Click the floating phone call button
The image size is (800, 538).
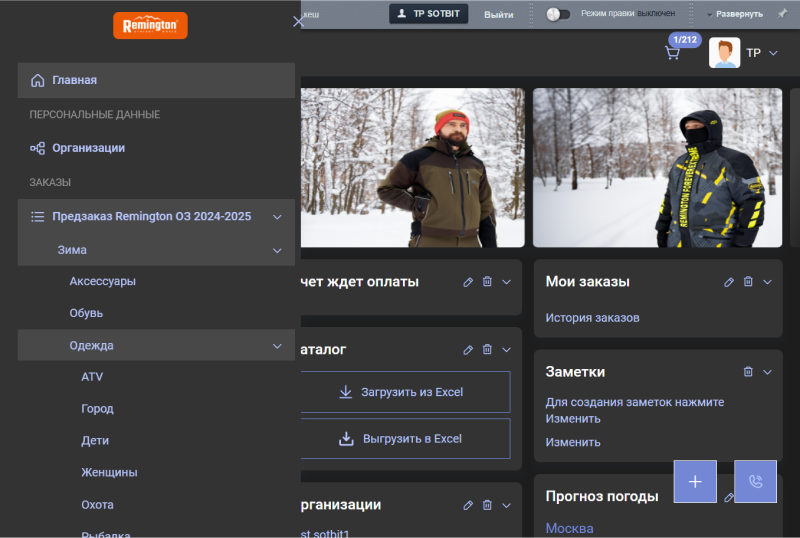pyautogui.click(x=756, y=481)
